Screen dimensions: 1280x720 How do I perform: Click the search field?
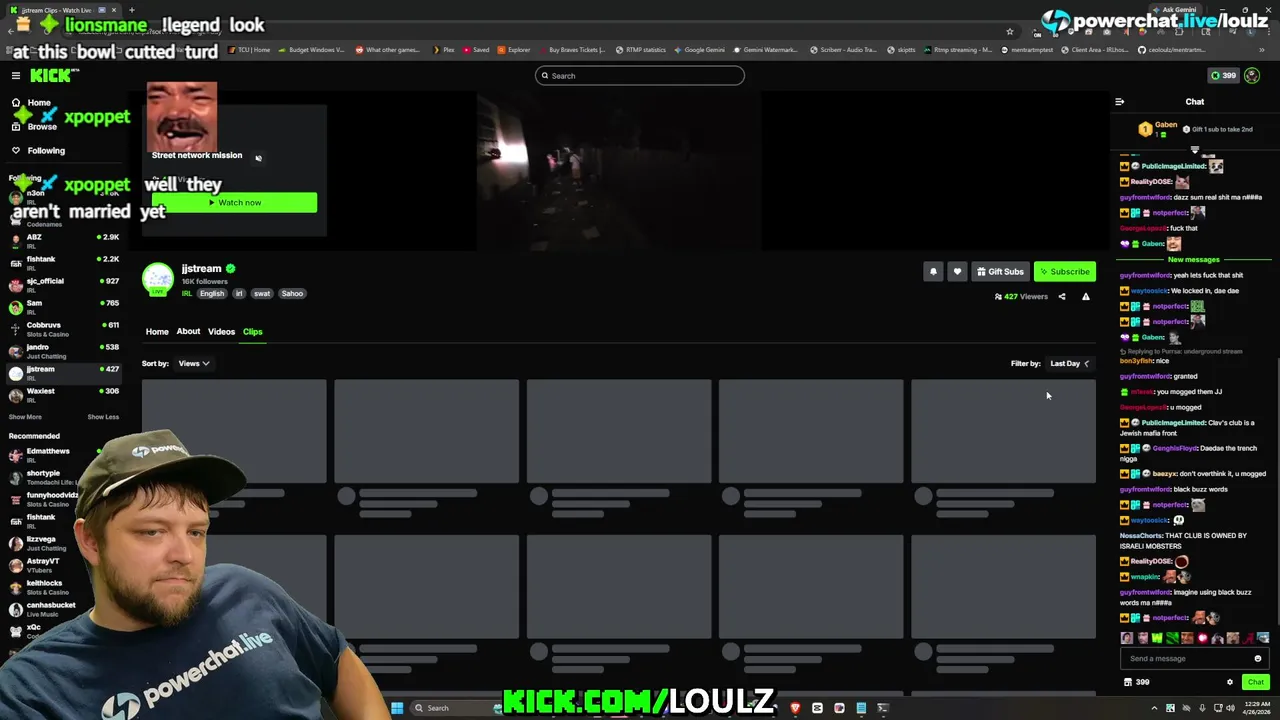(640, 76)
